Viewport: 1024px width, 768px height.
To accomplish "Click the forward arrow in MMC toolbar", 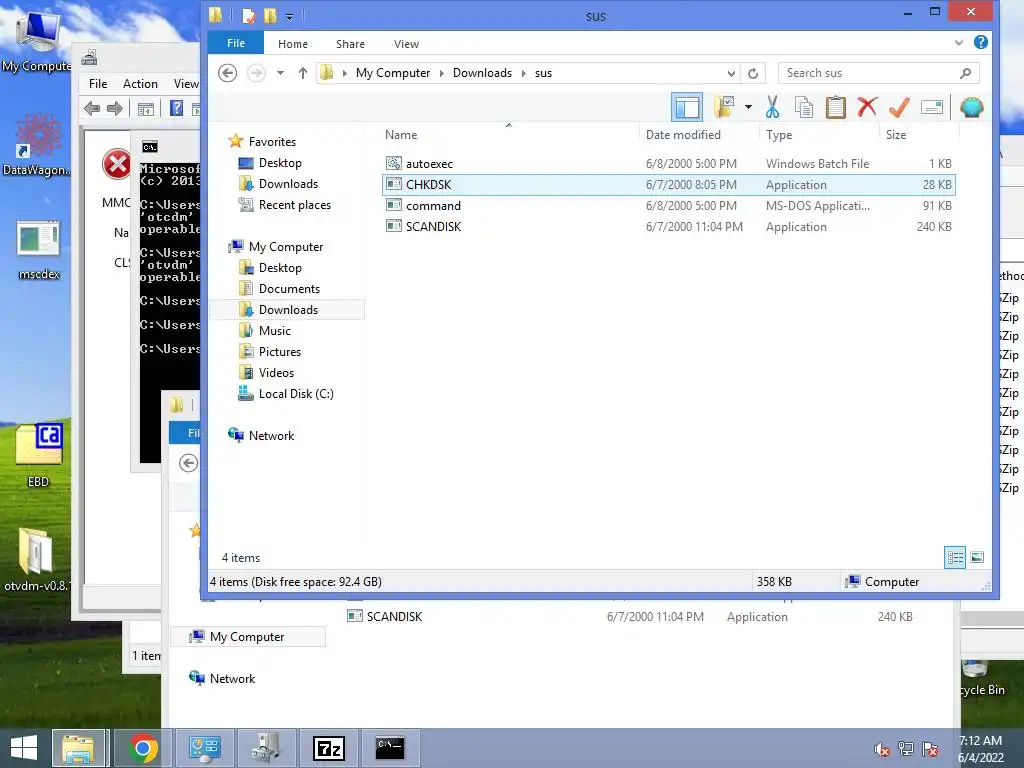I will pyautogui.click(x=115, y=108).
